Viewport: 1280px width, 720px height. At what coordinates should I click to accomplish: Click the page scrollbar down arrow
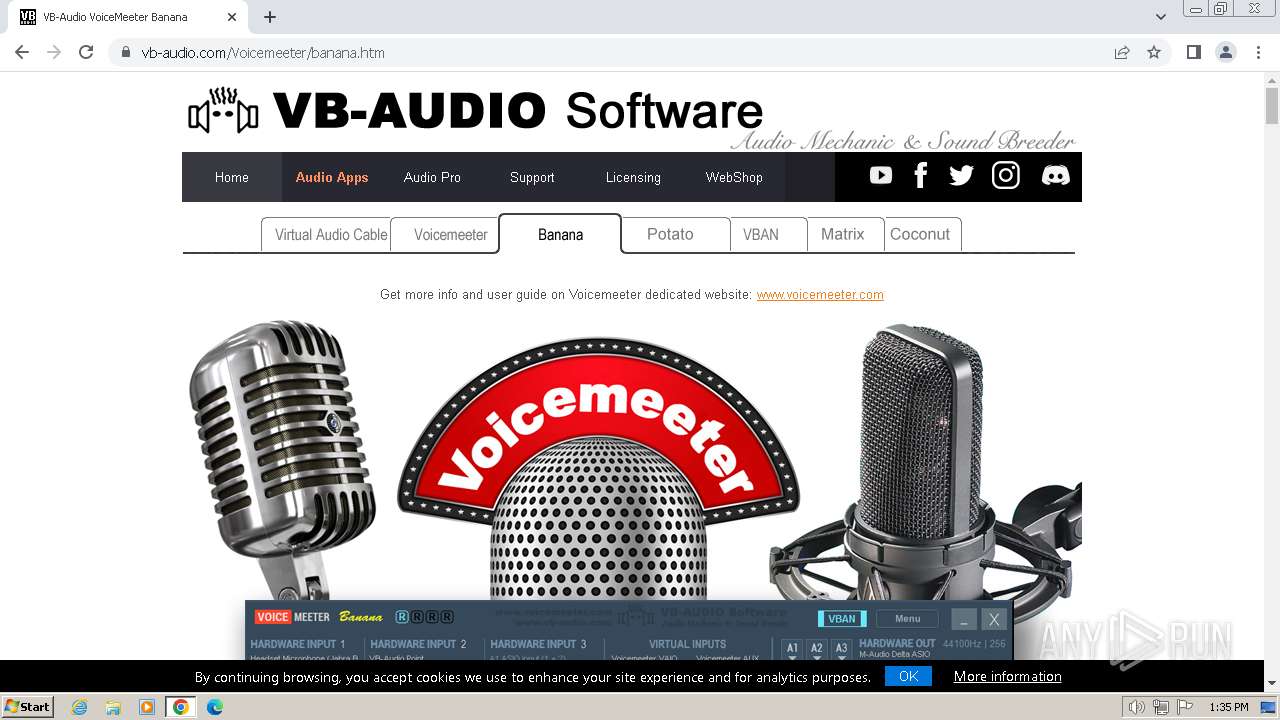click(x=1272, y=683)
